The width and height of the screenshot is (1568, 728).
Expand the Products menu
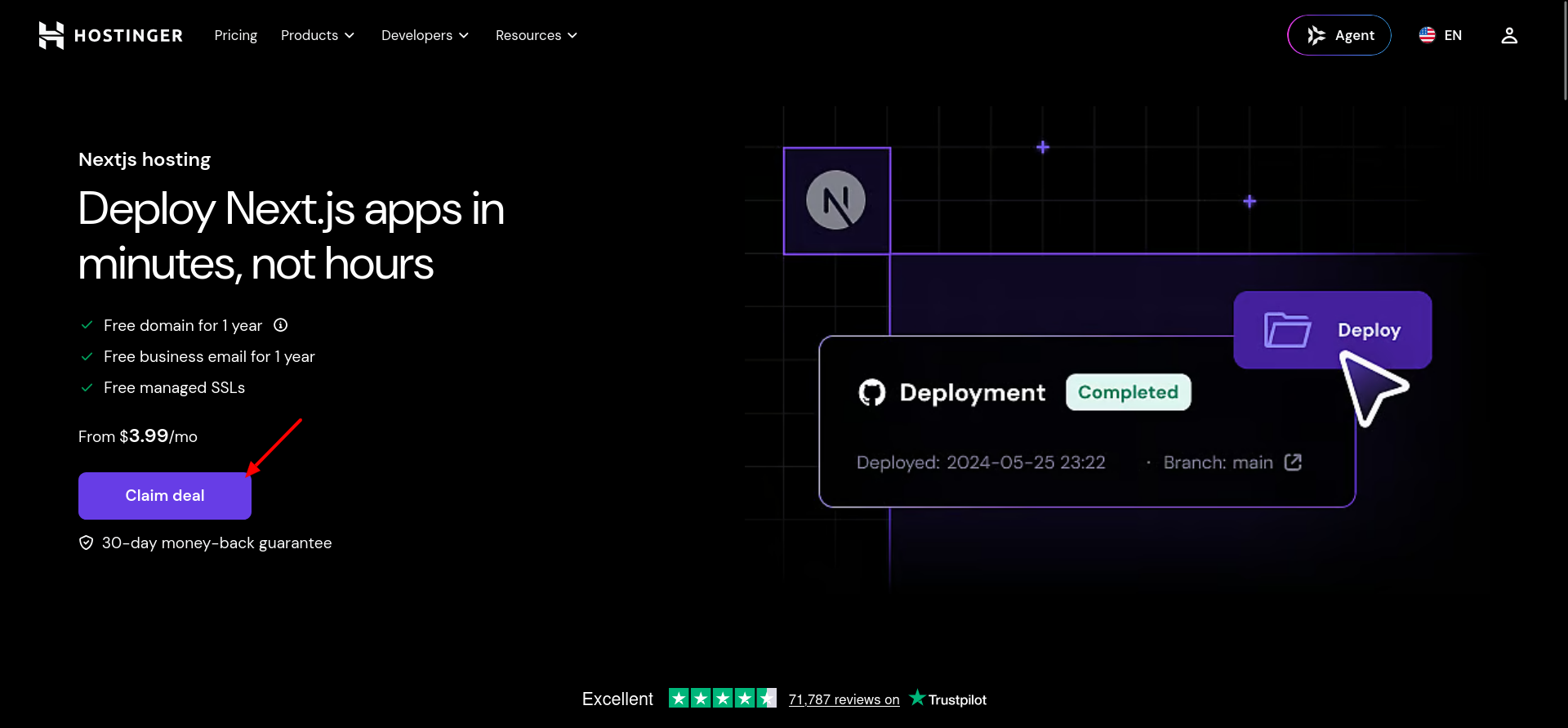click(318, 35)
